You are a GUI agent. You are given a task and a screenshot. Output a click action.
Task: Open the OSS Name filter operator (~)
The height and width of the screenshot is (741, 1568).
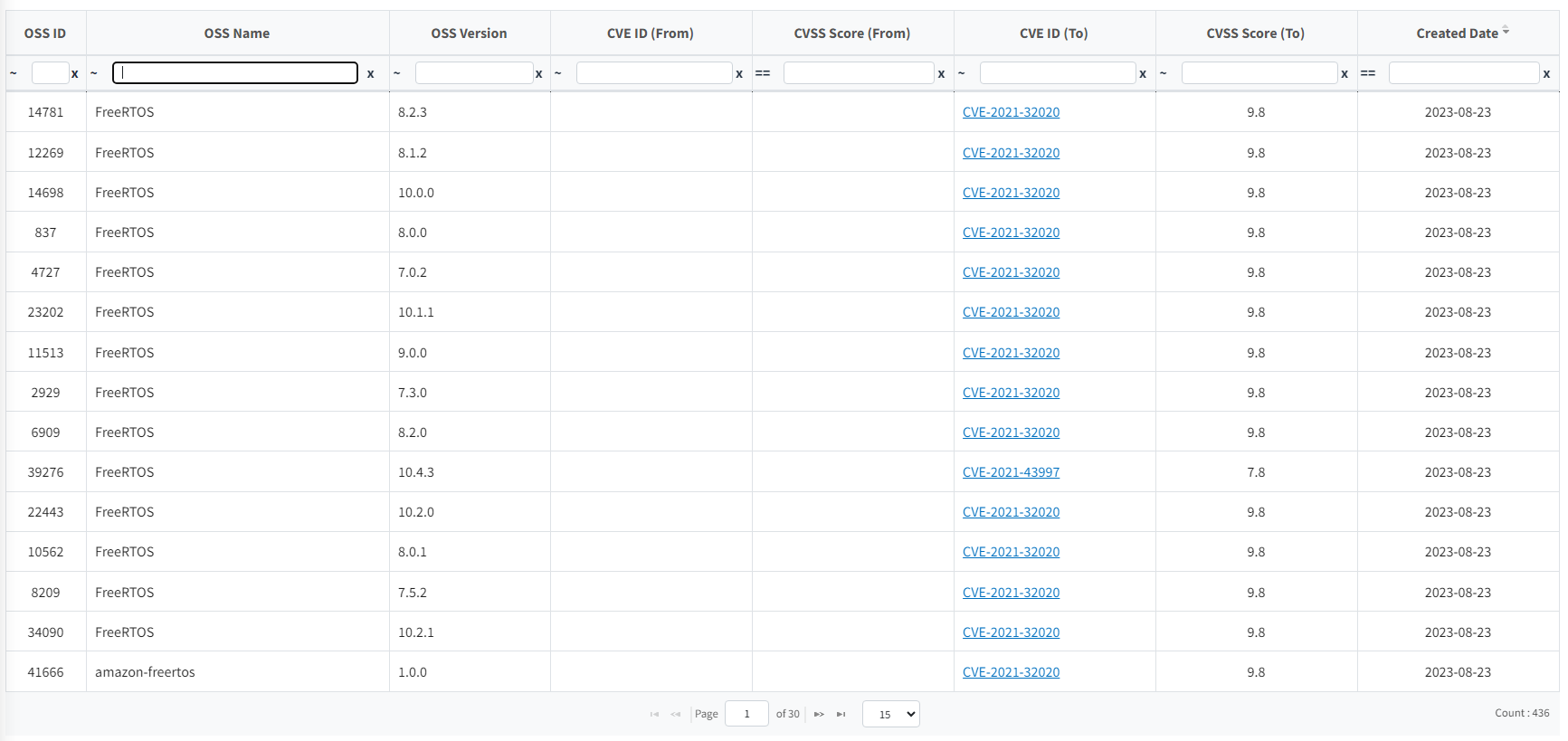tap(94, 73)
